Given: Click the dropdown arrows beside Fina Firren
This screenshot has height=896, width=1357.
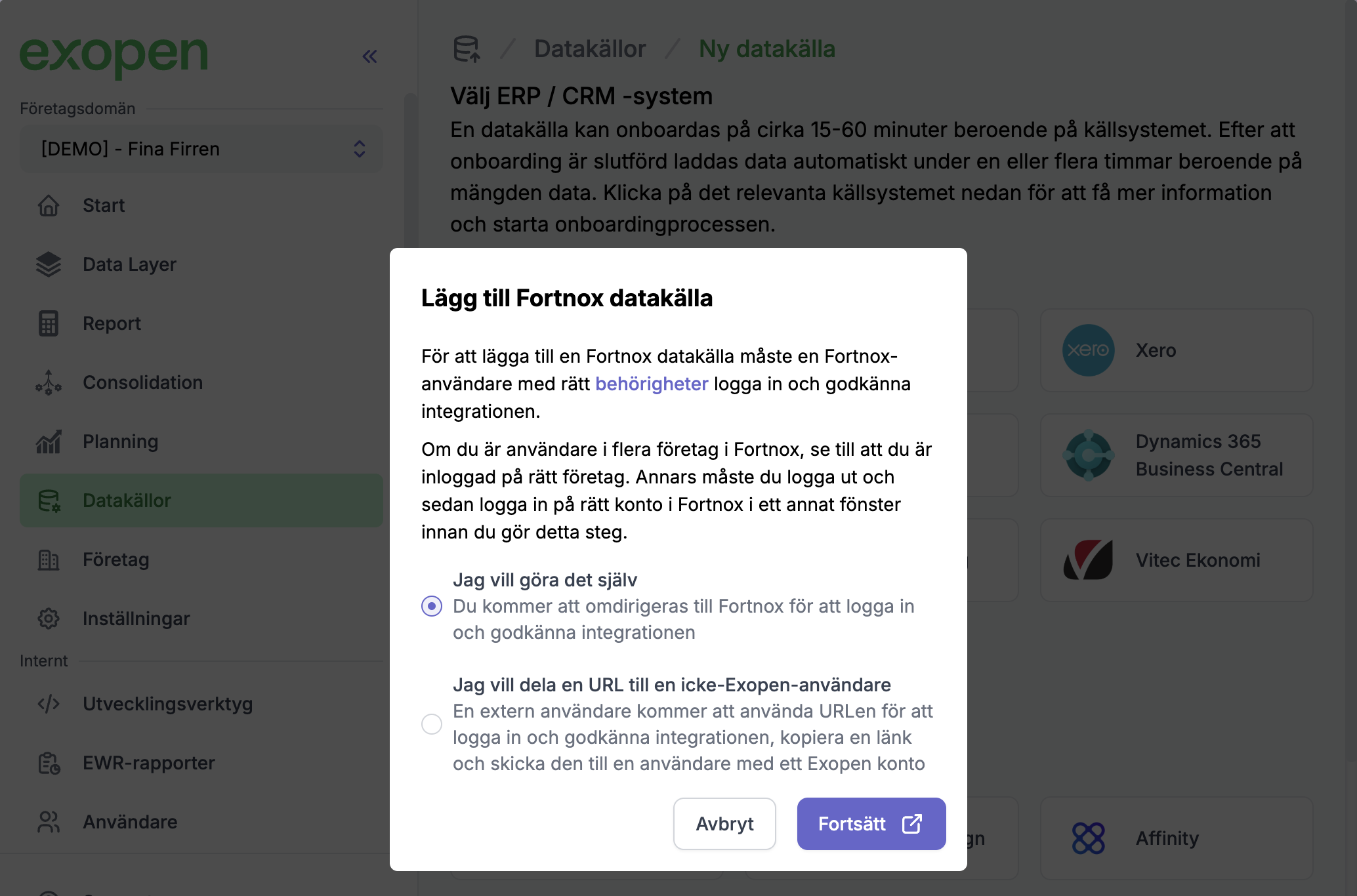Looking at the screenshot, I should pos(360,149).
